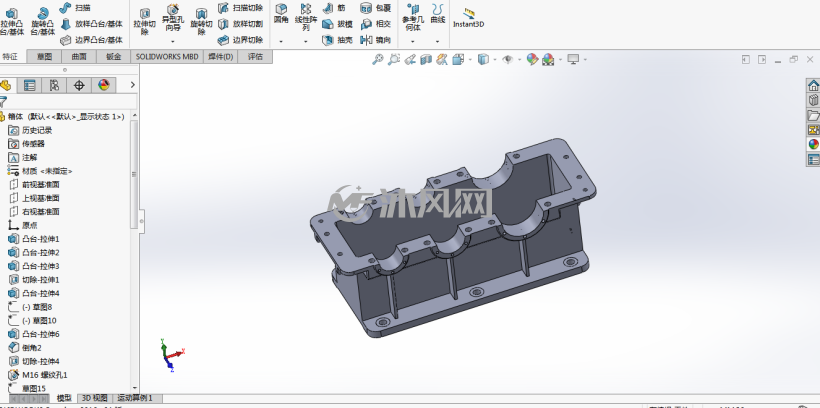Switch to the 评估 evaluate tab
The height and width of the screenshot is (408, 820).
(255, 56)
